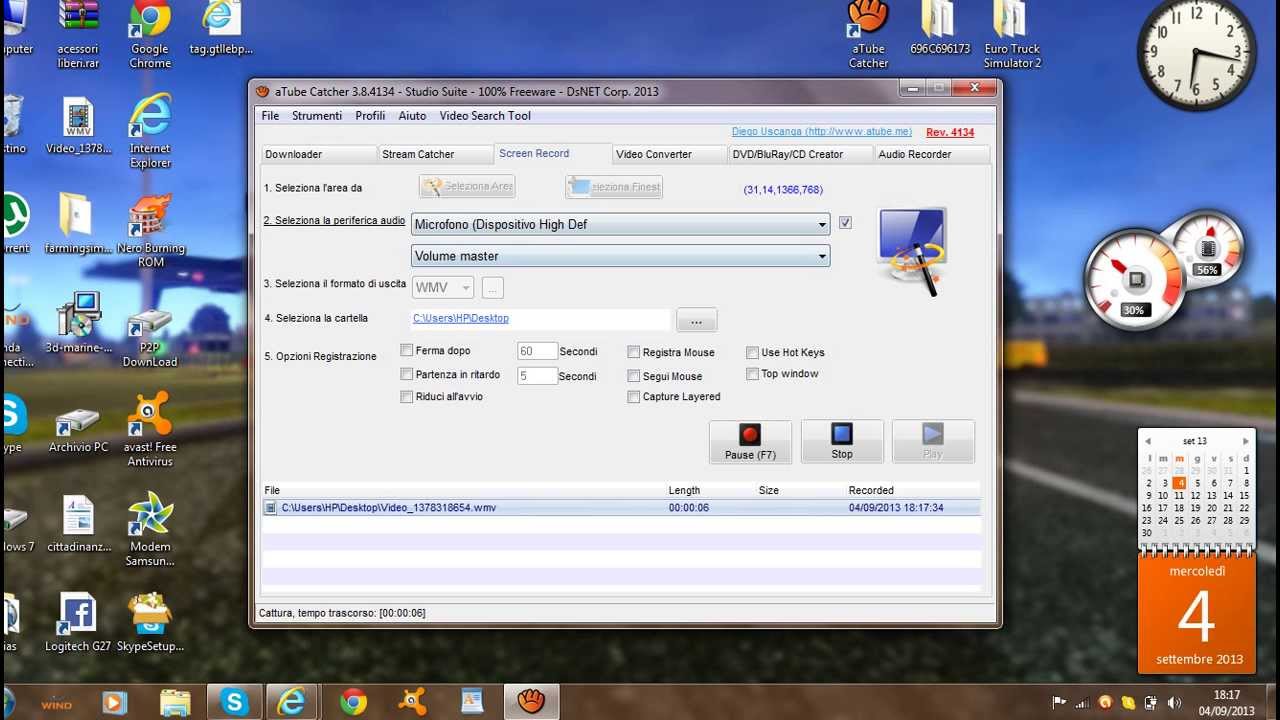Viewport: 1280px width, 720px height.
Task: Enable Capture Layered checkbox
Action: click(633, 396)
